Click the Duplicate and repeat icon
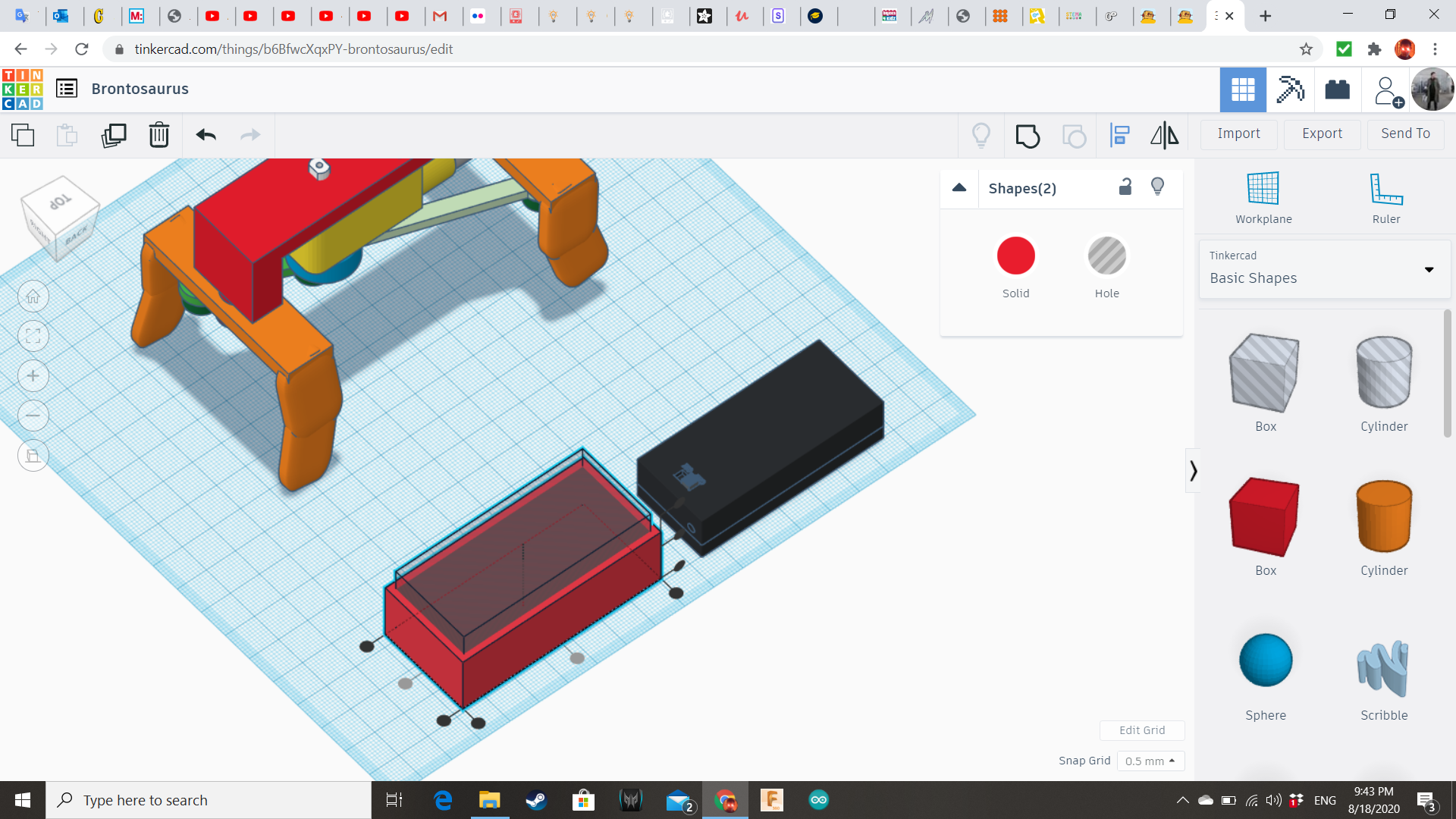This screenshot has height=819, width=1456. pyautogui.click(x=114, y=136)
